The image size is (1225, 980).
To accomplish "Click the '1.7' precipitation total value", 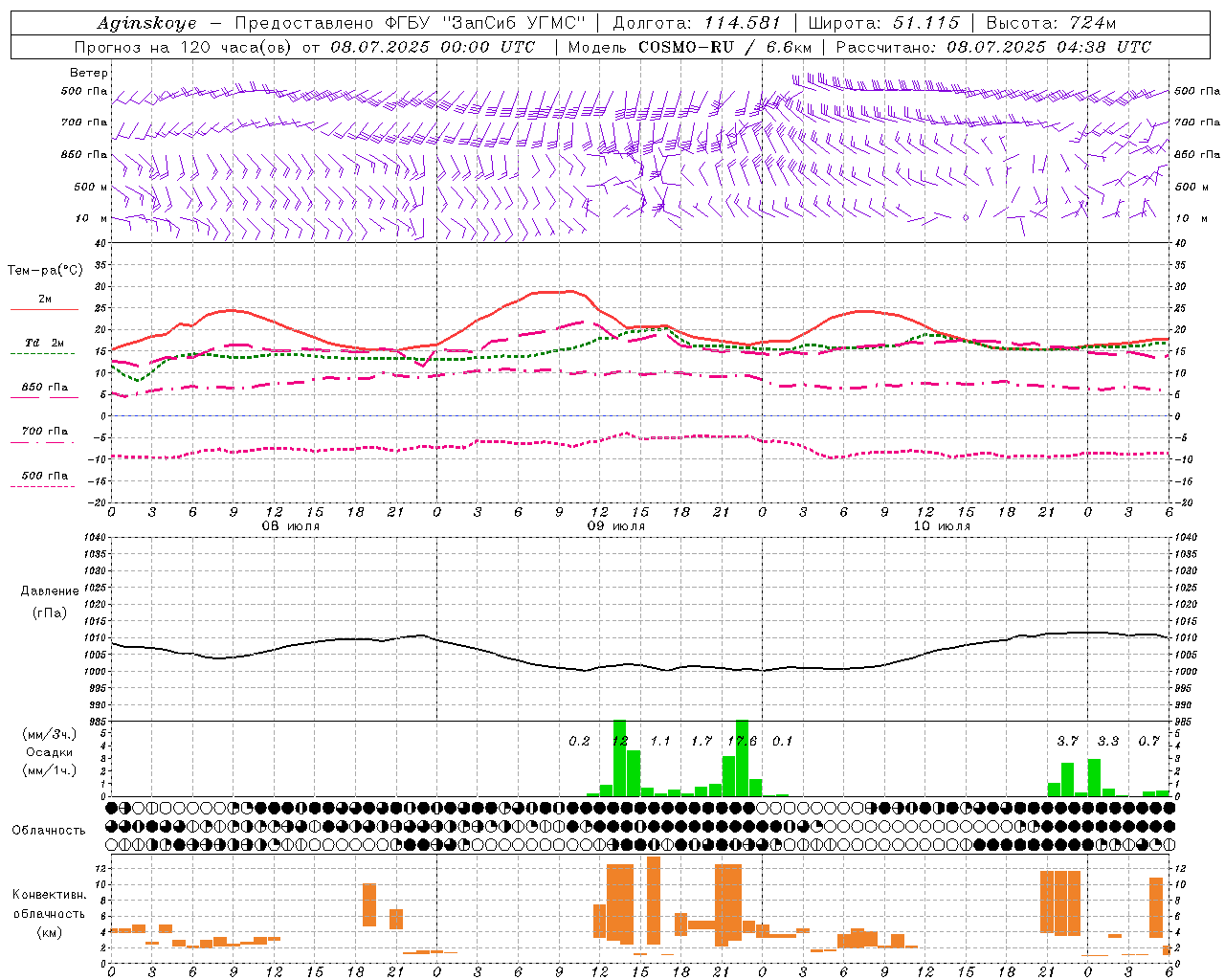I will click(702, 742).
